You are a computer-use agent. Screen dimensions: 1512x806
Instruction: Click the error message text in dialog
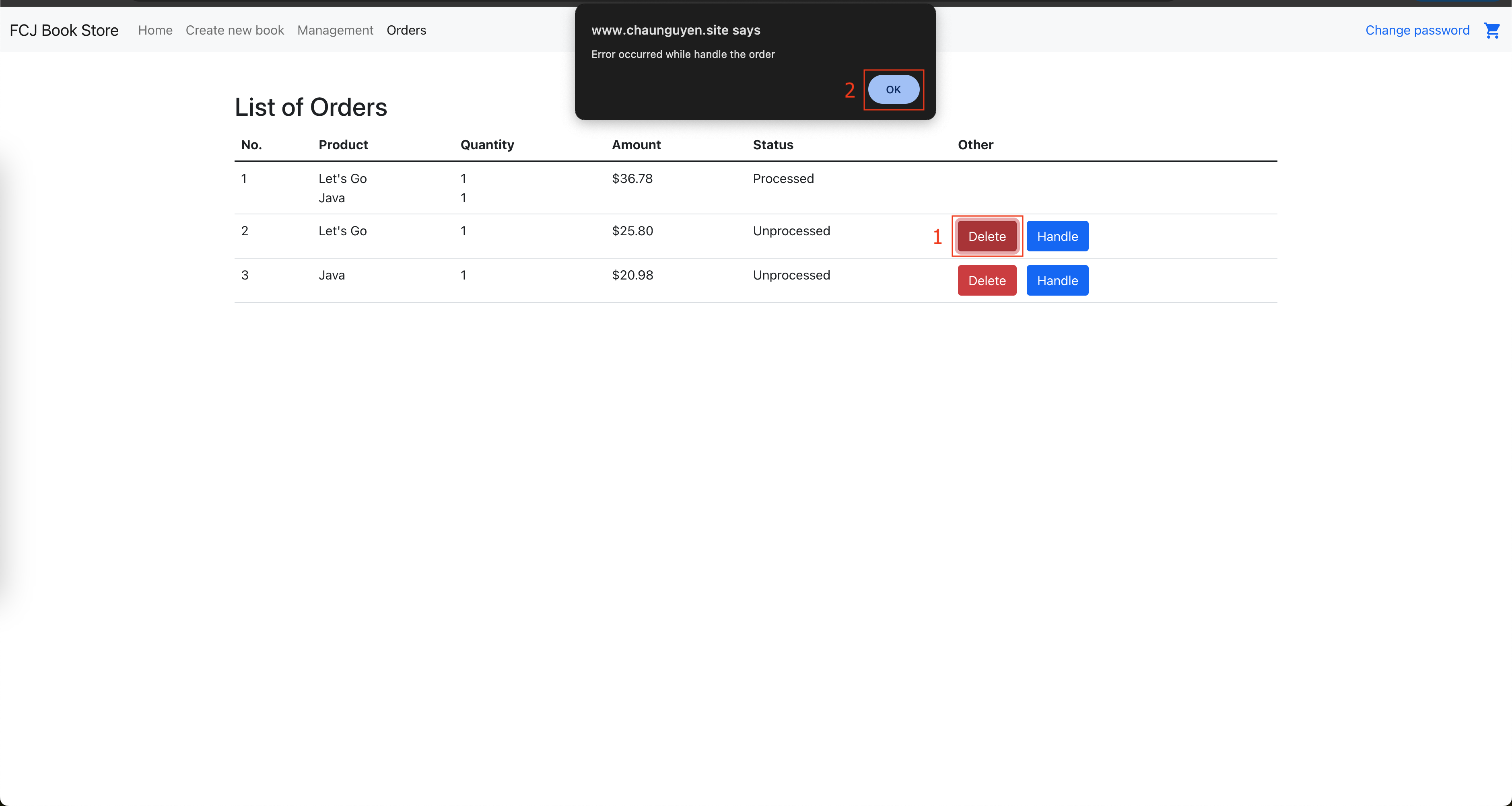pyautogui.click(x=683, y=54)
